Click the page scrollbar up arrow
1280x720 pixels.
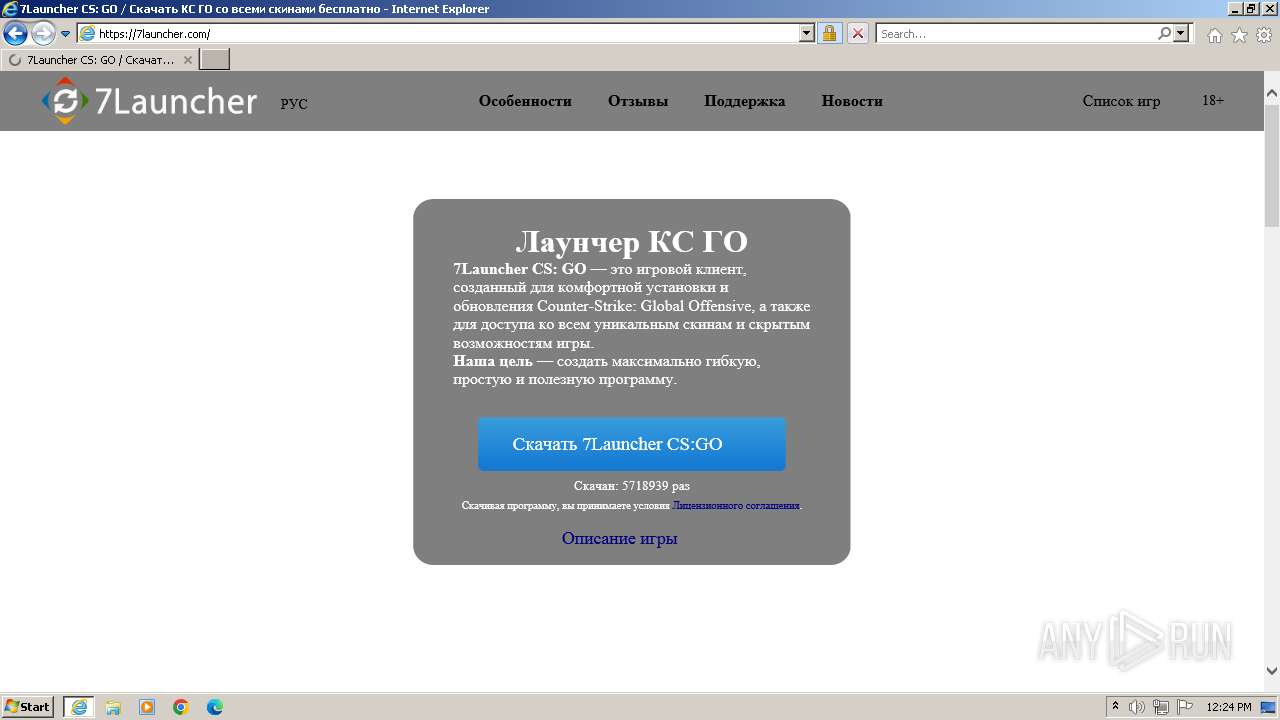(x=1272, y=94)
